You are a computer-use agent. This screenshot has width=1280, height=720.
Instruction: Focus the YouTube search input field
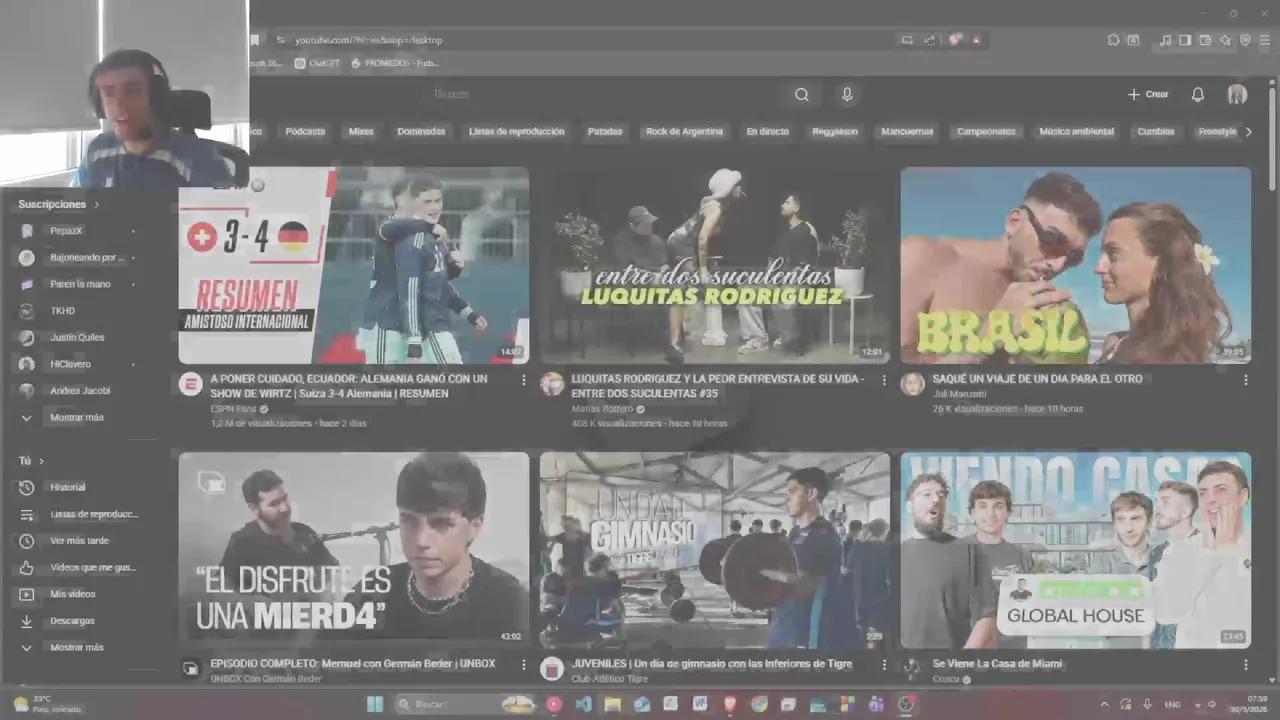600,94
